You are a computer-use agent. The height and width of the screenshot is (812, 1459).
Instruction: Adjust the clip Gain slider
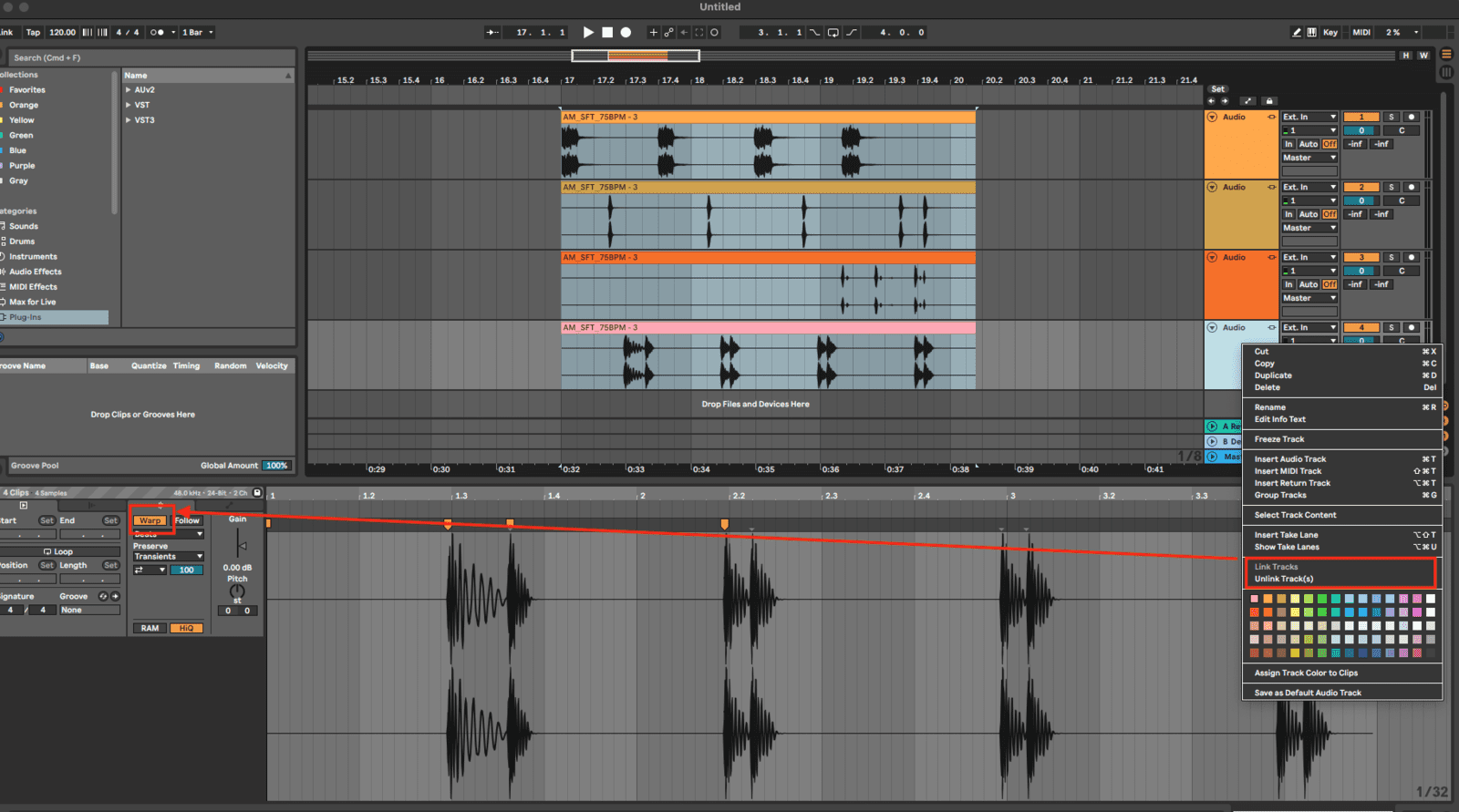241,545
